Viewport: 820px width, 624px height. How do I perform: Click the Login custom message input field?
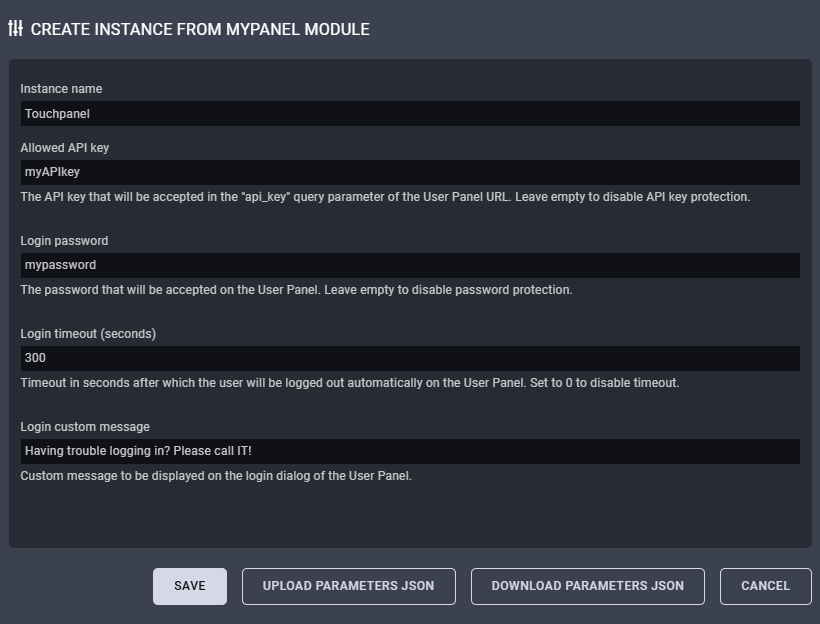(x=410, y=451)
